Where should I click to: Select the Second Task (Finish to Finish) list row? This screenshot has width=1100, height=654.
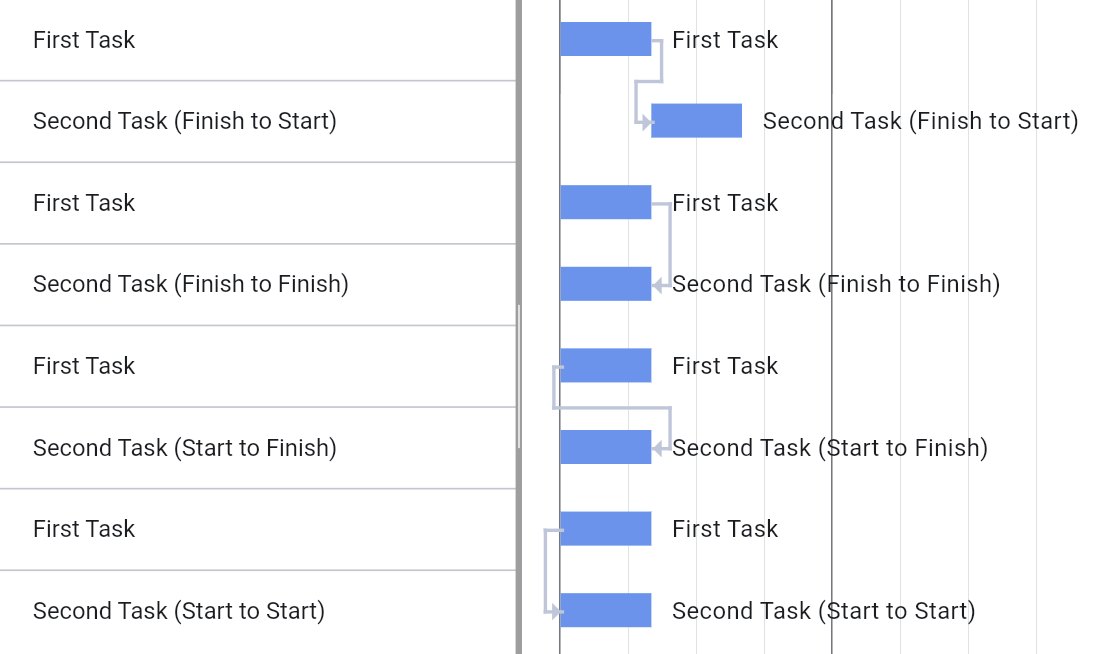191,284
